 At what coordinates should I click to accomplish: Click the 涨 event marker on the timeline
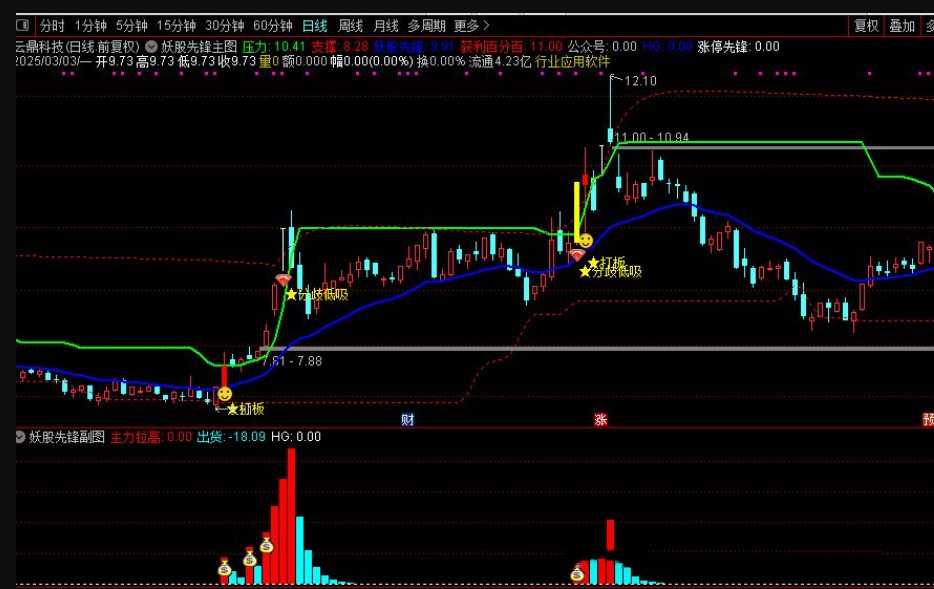pos(601,419)
